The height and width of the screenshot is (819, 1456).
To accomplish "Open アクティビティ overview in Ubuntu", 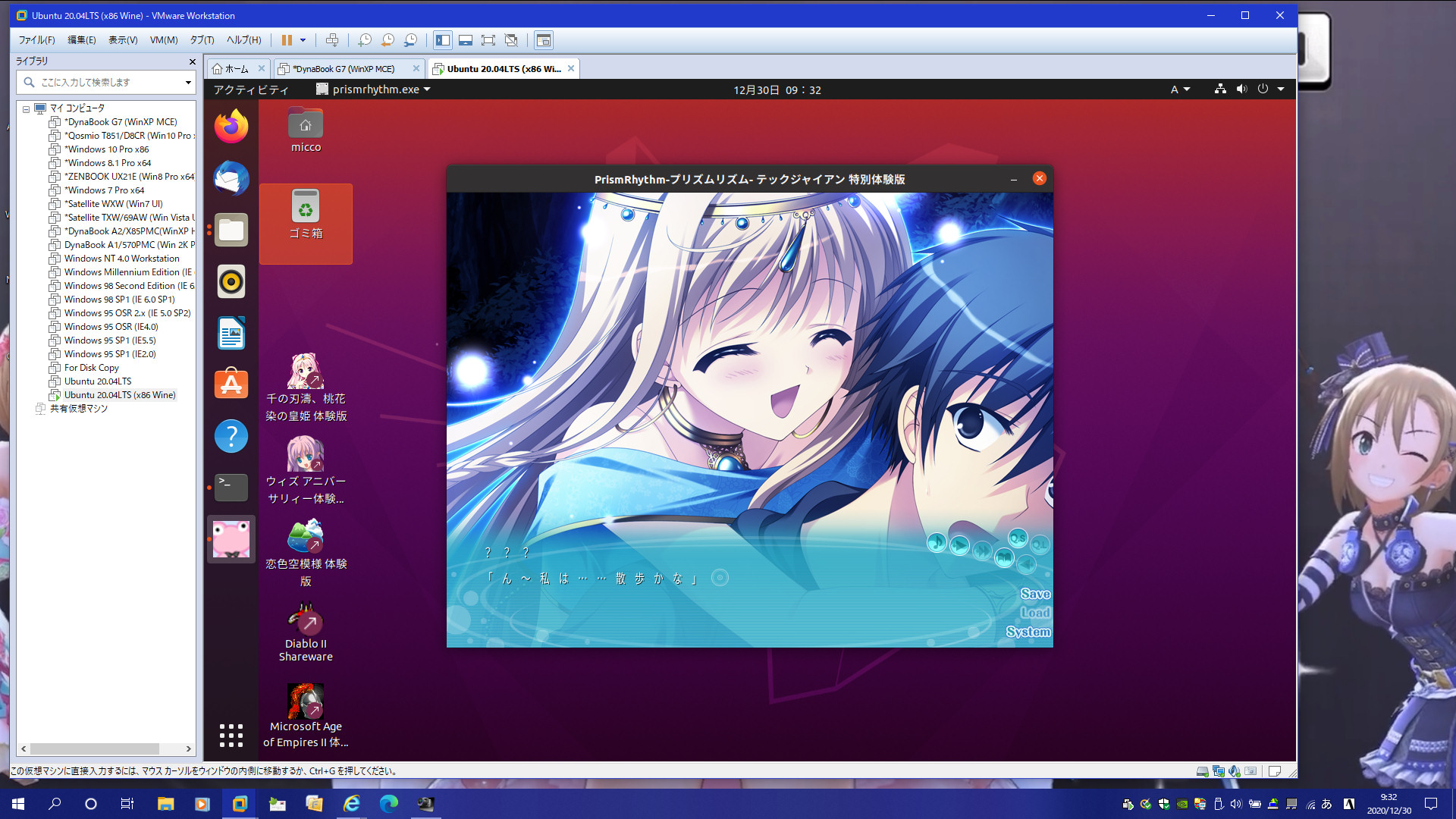I will [x=251, y=89].
